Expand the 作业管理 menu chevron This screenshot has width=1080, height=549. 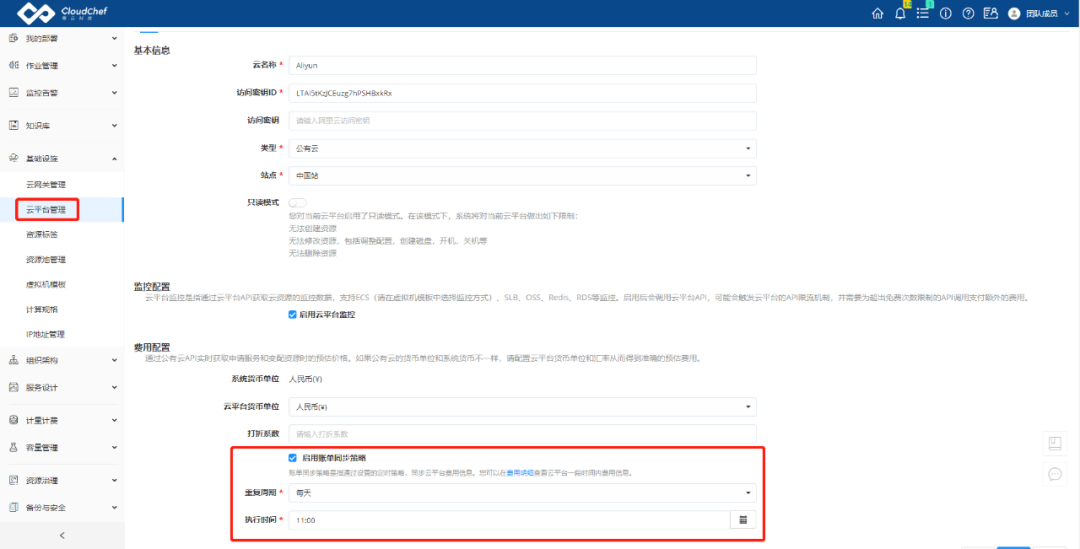pyautogui.click(x=114, y=65)
